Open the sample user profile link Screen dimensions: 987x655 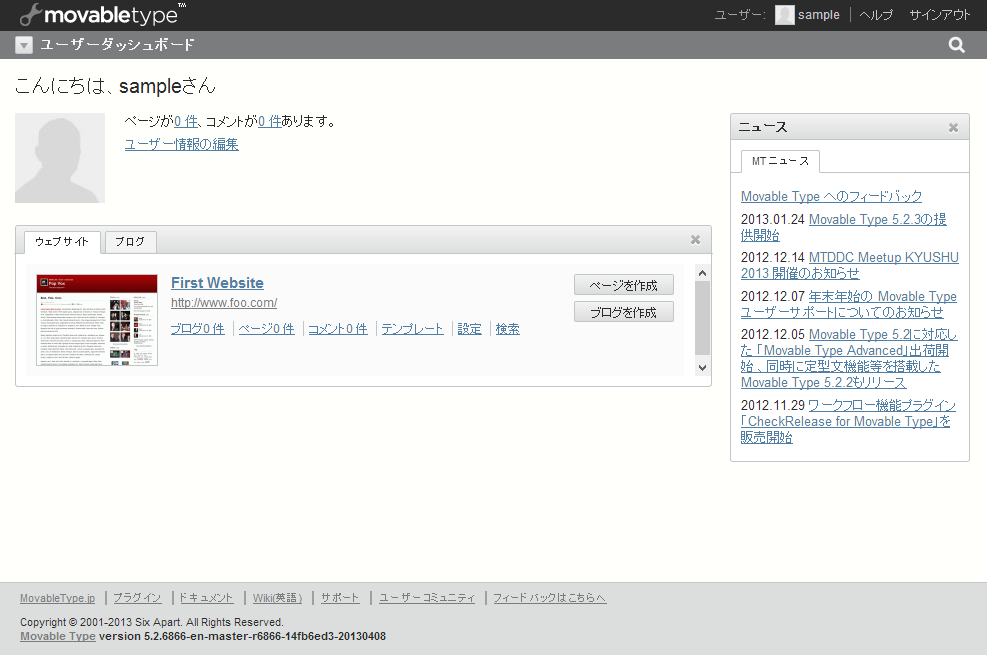click(x=818, y=15)
